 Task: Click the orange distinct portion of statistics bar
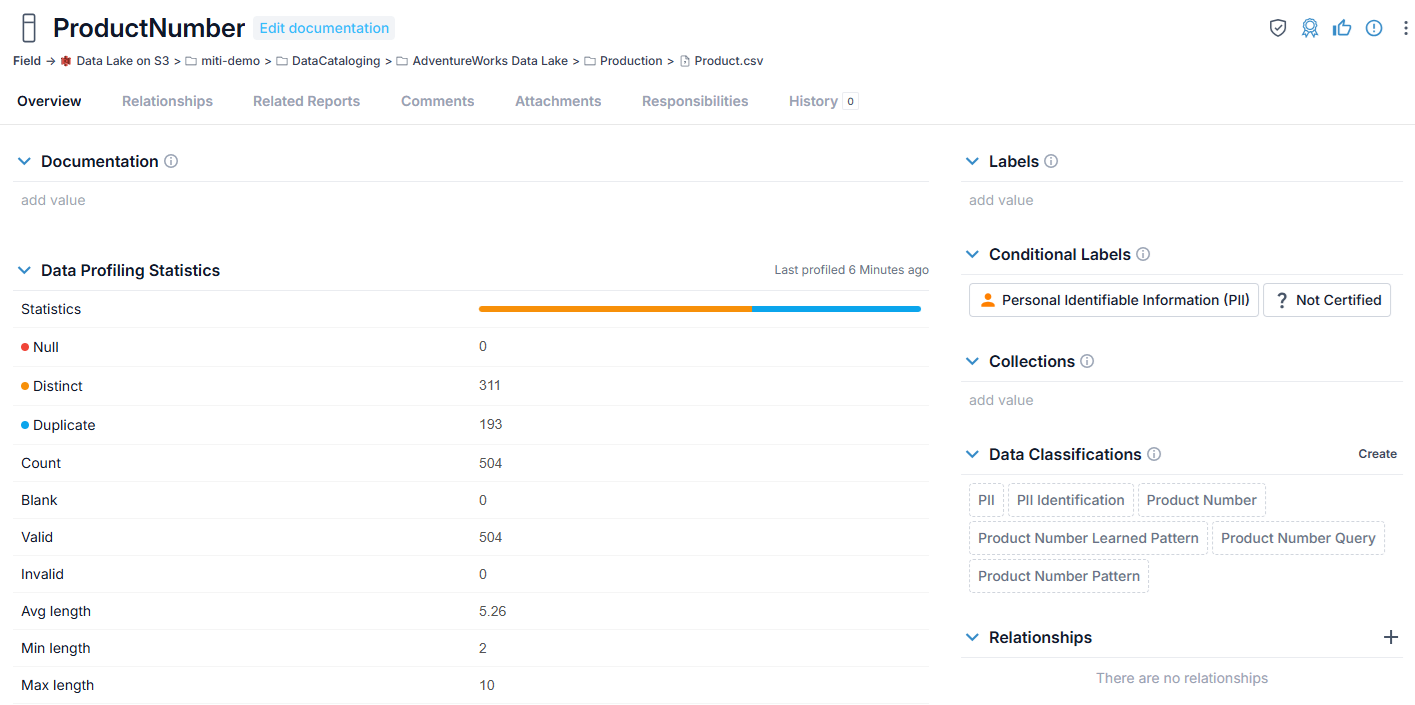pos(615,309)
